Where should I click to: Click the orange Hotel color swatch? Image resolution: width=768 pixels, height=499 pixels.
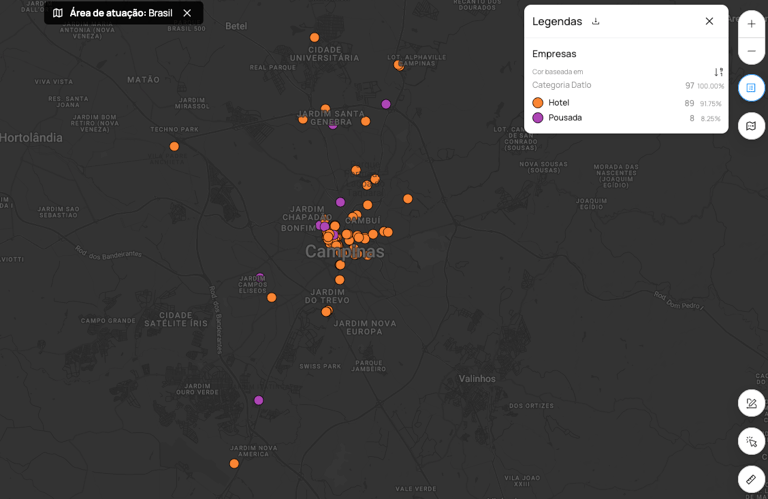point(538,103)
